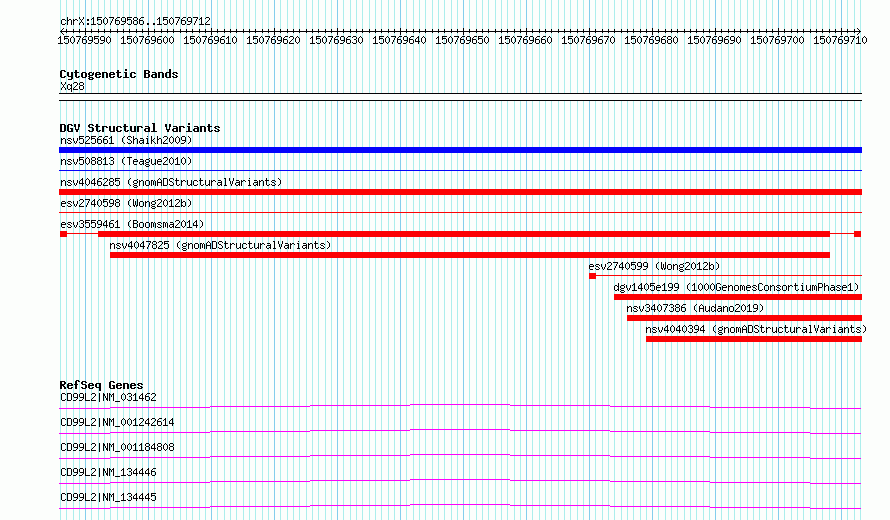Open gene transcript CD99L2|NM_134446
This screenshot has width=890, height=520.
tap(108, 472)
